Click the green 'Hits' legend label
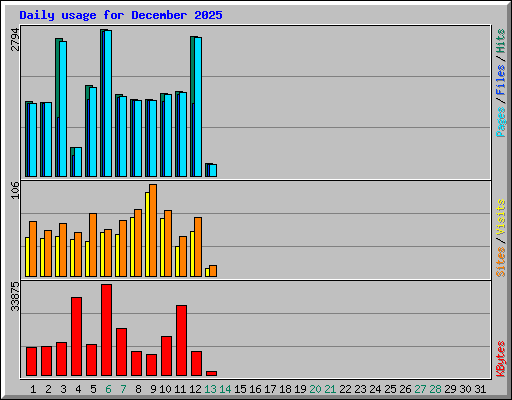 click(x=501, y=41)
